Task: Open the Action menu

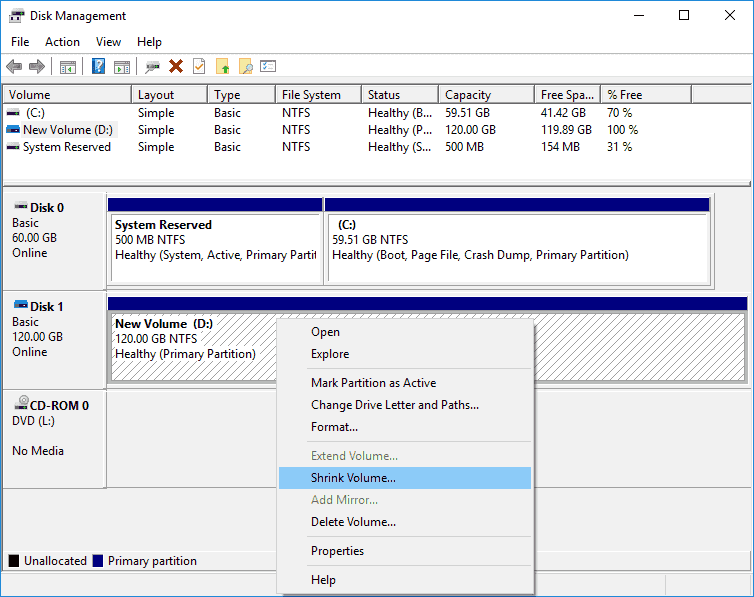Action: point(62,42)
